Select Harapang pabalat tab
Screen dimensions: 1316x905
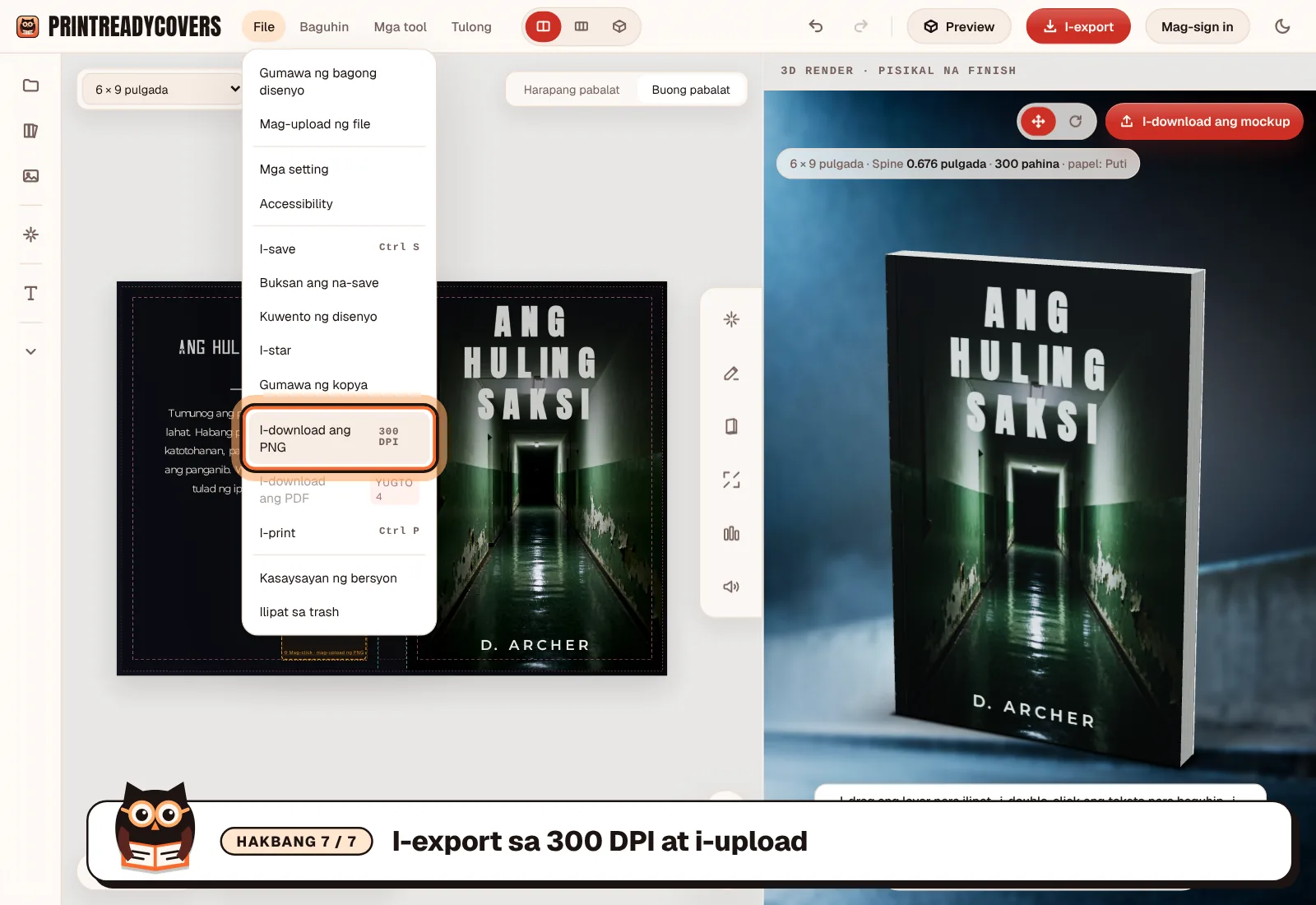pos(572,90)
